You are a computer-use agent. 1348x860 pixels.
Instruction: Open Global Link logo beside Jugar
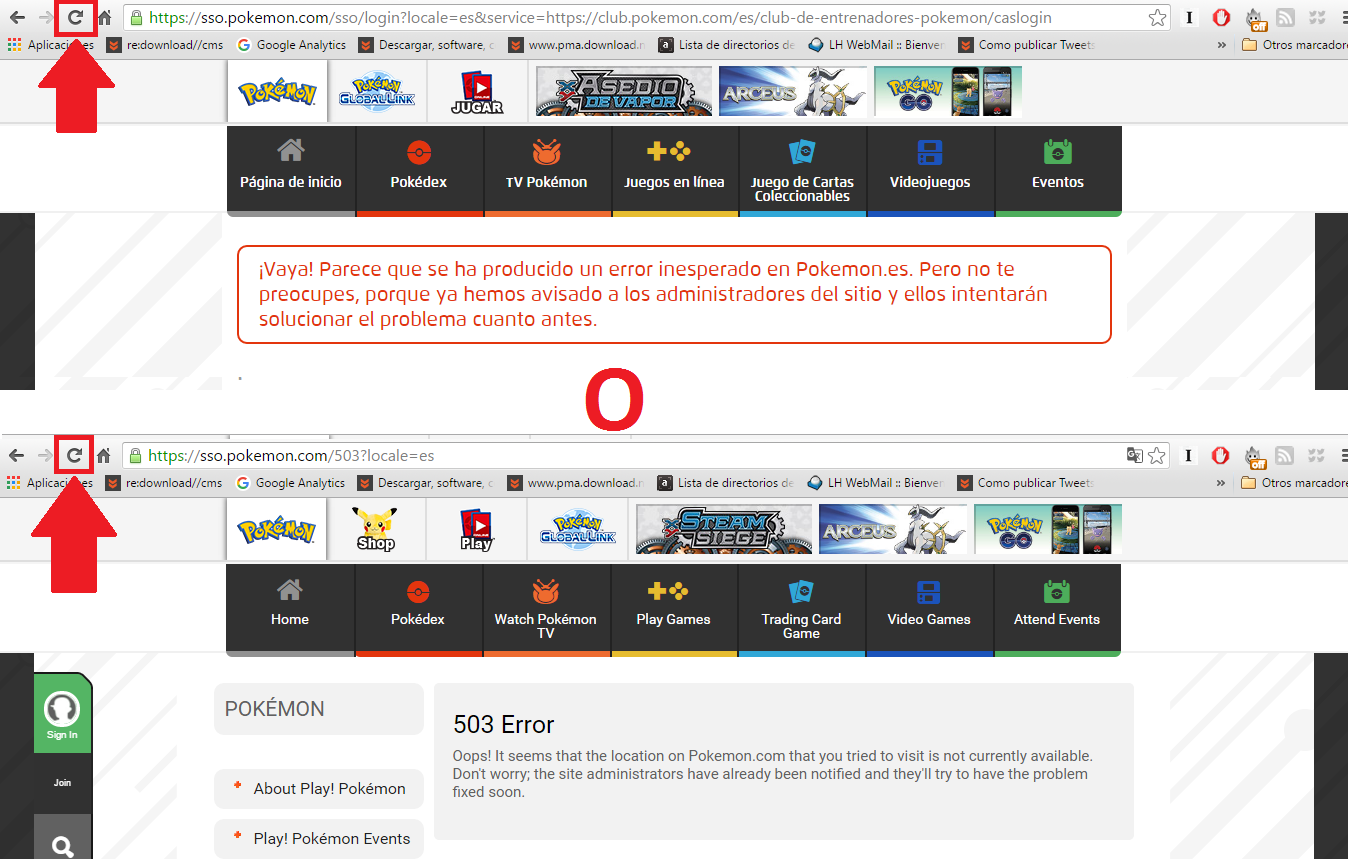376,92
